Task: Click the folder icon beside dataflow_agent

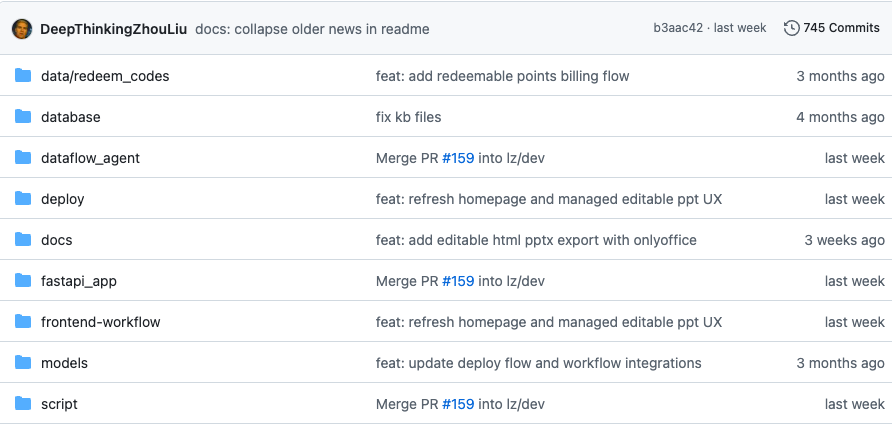Action: 23,158
